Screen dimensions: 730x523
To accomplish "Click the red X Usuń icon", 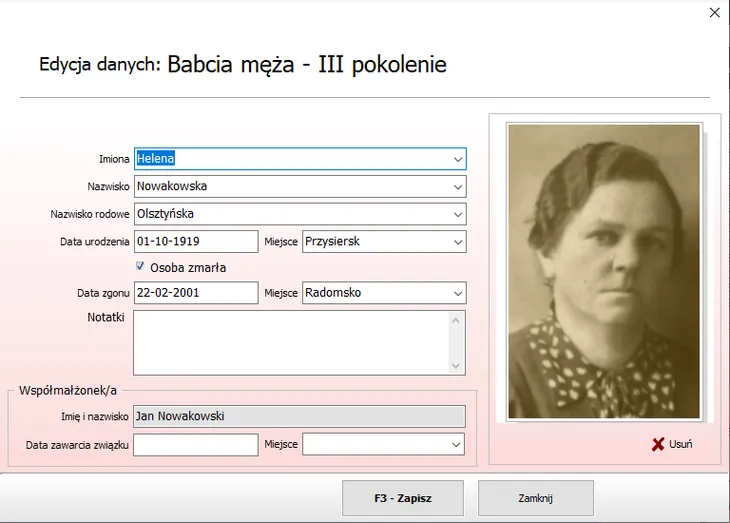I will (x=658, y=444).
